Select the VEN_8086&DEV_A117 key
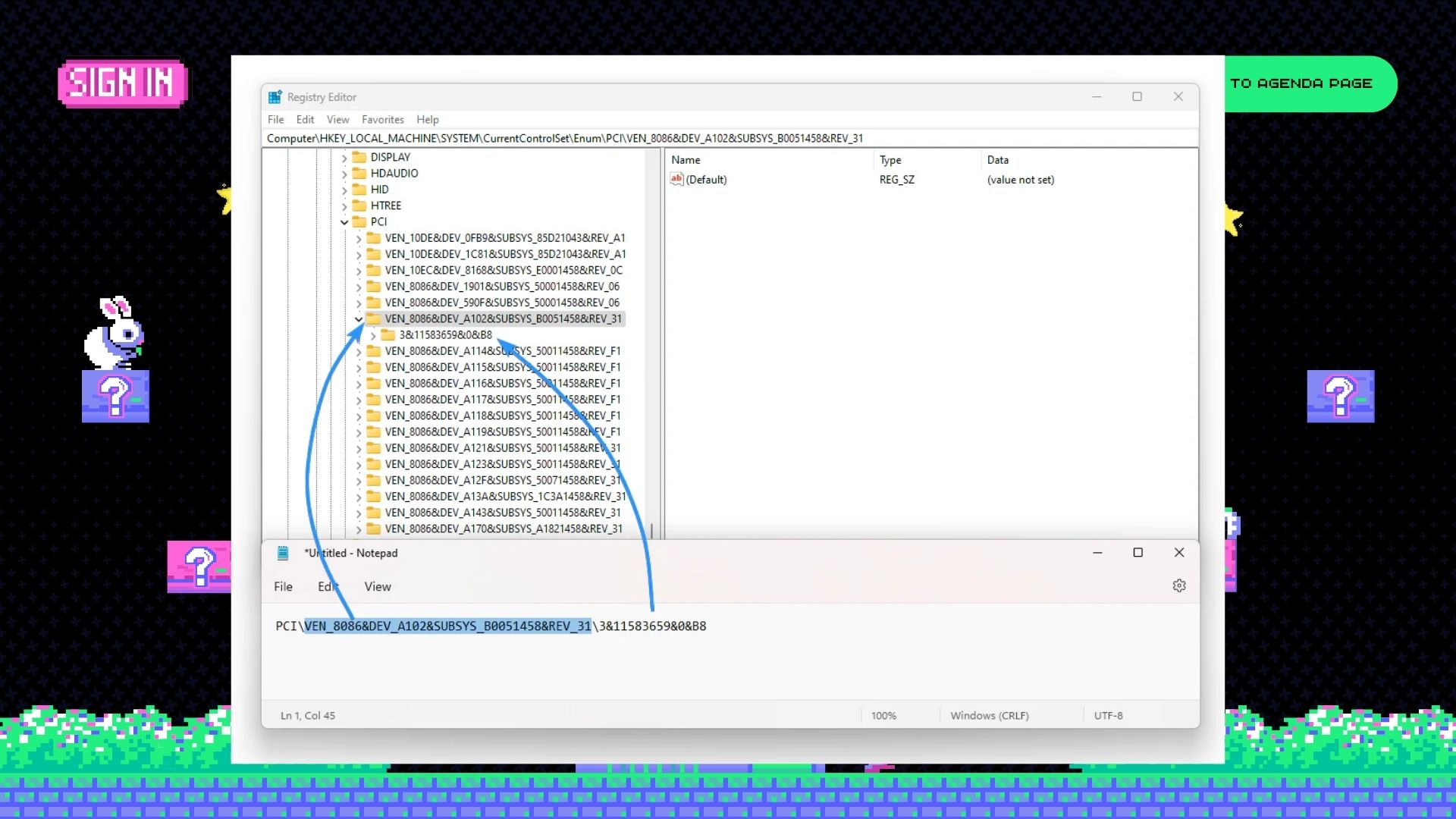Viewport: 1456px width, 819px height. click(x=502, y=400)
